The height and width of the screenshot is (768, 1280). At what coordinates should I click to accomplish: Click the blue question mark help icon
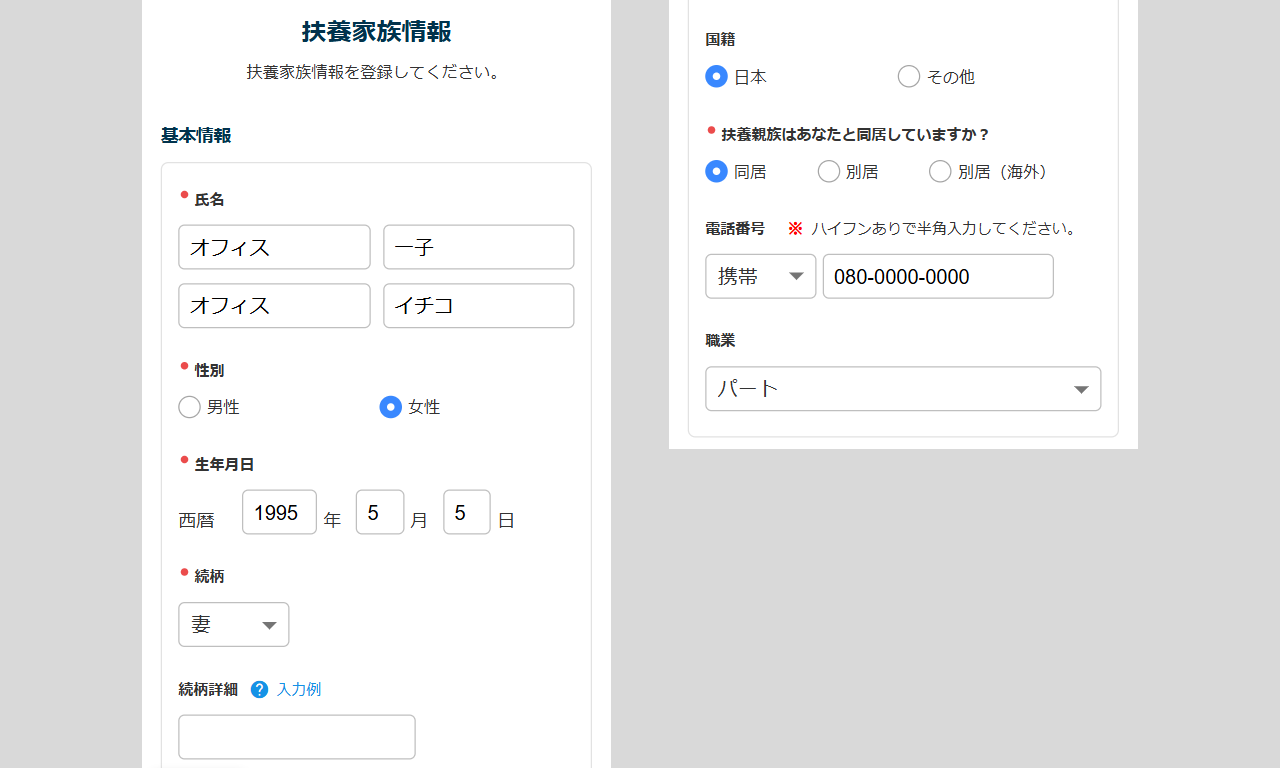pos(260,689)
